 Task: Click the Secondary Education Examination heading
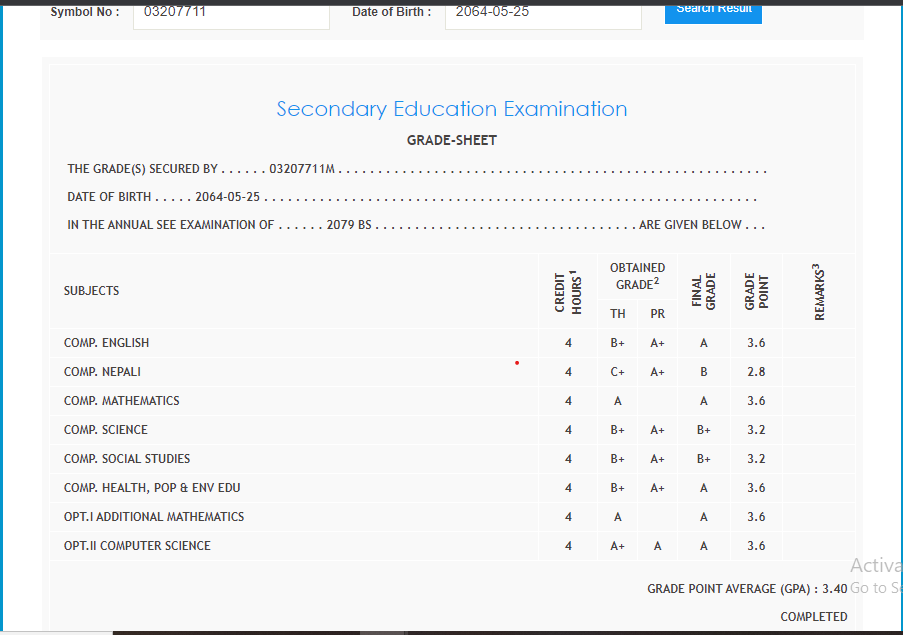pyautogui.click(x=452, y=109)
